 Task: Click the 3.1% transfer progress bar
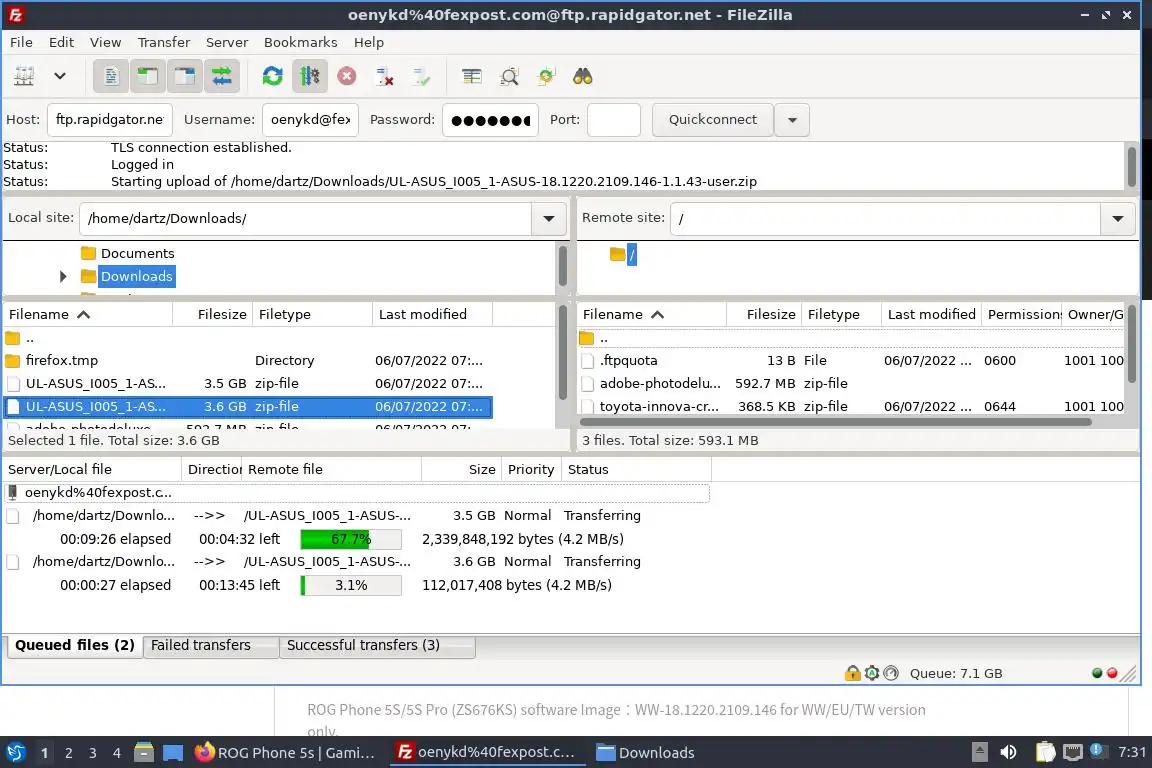(x=351, y=586)
